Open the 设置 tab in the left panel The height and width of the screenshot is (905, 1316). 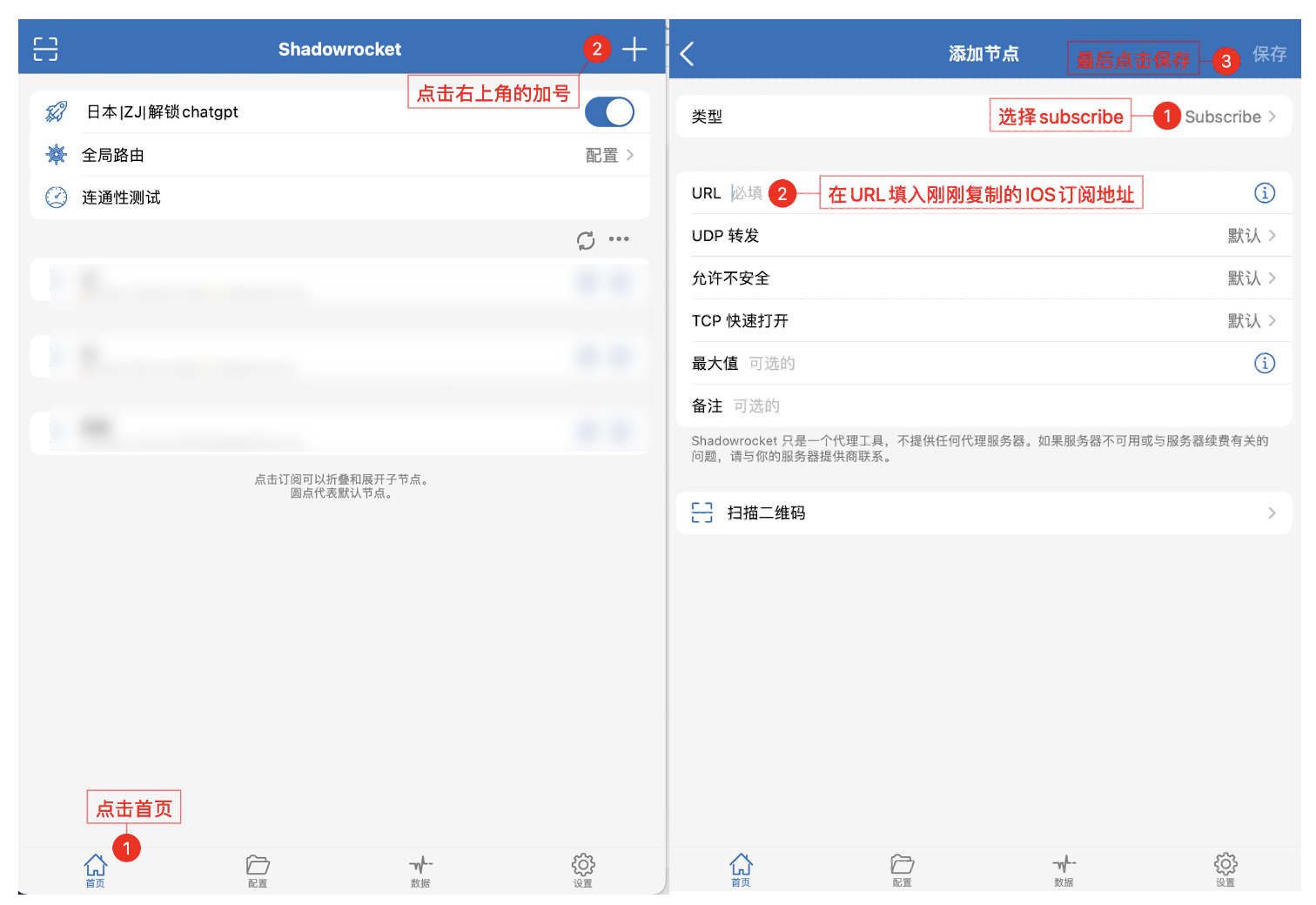583,870
